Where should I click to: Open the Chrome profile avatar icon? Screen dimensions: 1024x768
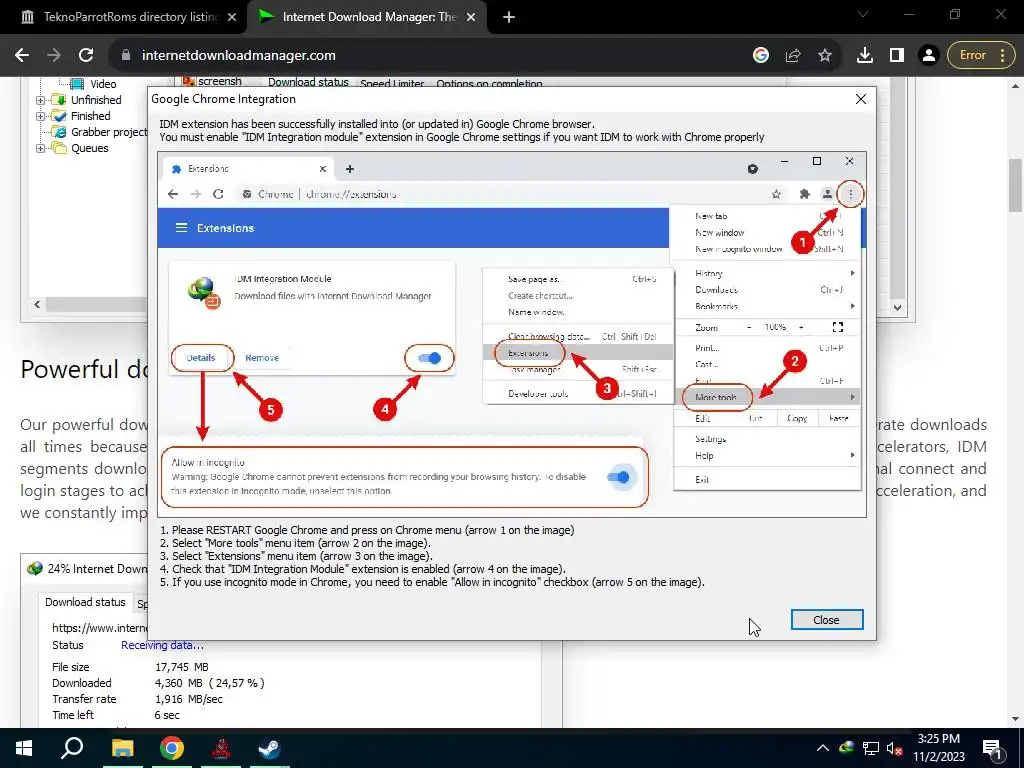(x=929, y=56)
